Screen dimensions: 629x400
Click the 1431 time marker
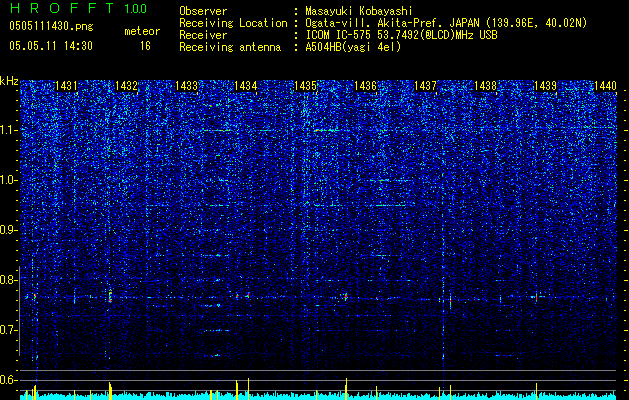pos(66,86)
